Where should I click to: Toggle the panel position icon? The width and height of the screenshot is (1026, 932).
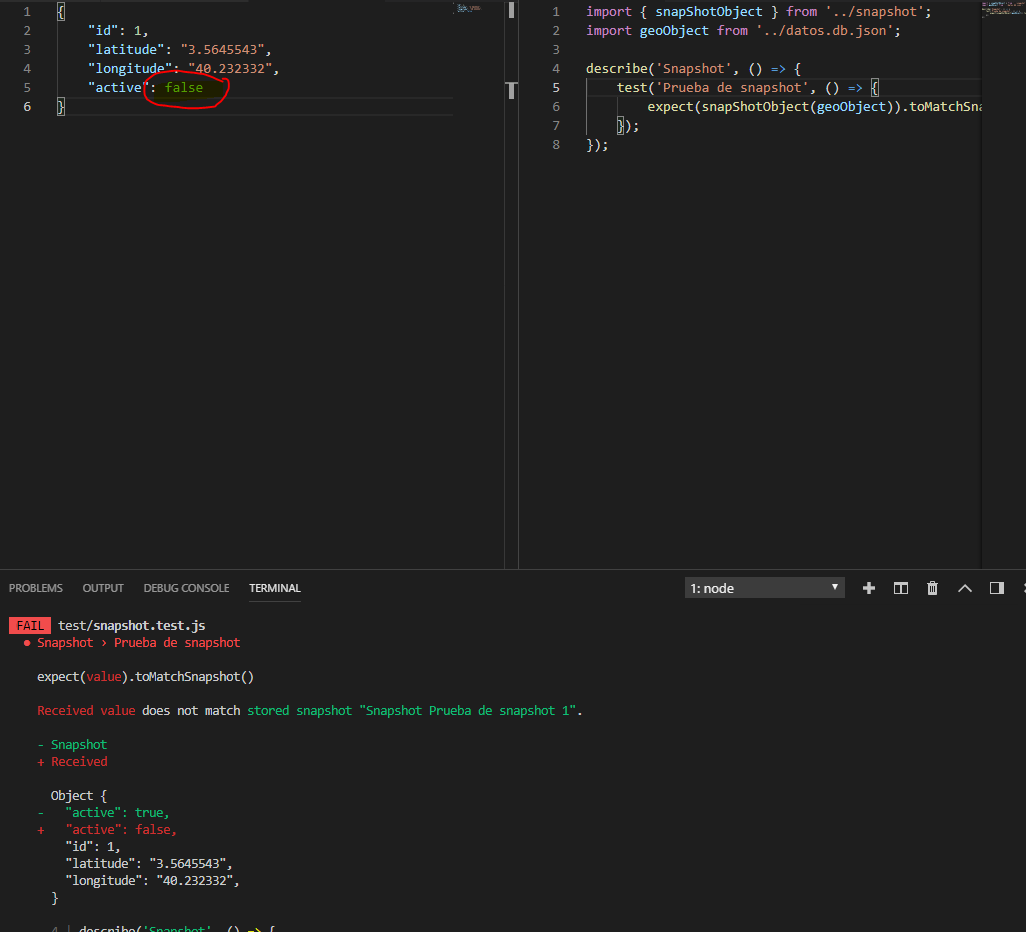pyautogui.click(x=997, y=588)
